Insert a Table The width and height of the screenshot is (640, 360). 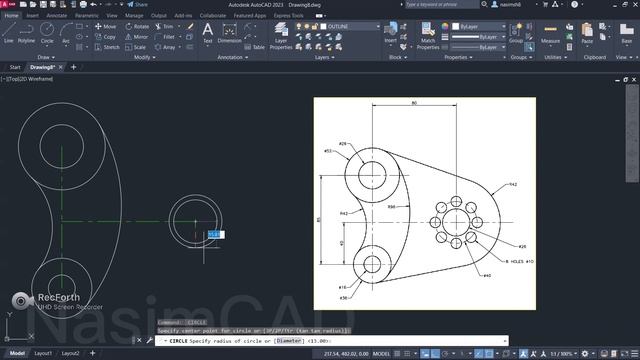(x=255, y=47)
